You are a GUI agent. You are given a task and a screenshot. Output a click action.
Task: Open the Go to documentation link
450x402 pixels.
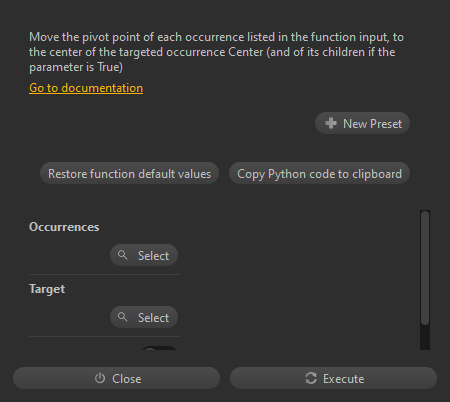tap(86, 88)
